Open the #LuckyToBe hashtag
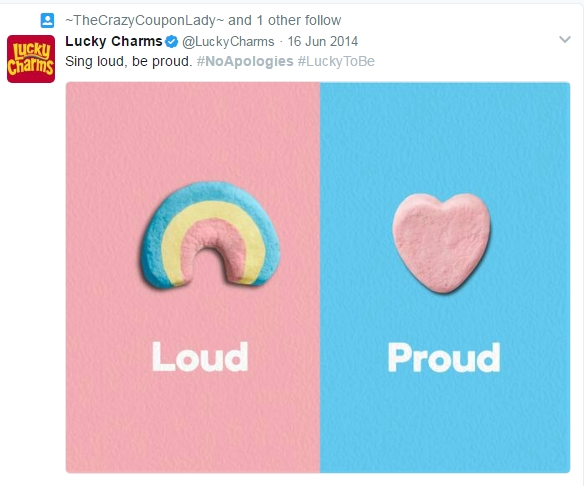This screenshot has height=486, width=584. click(x=336, y=61)
